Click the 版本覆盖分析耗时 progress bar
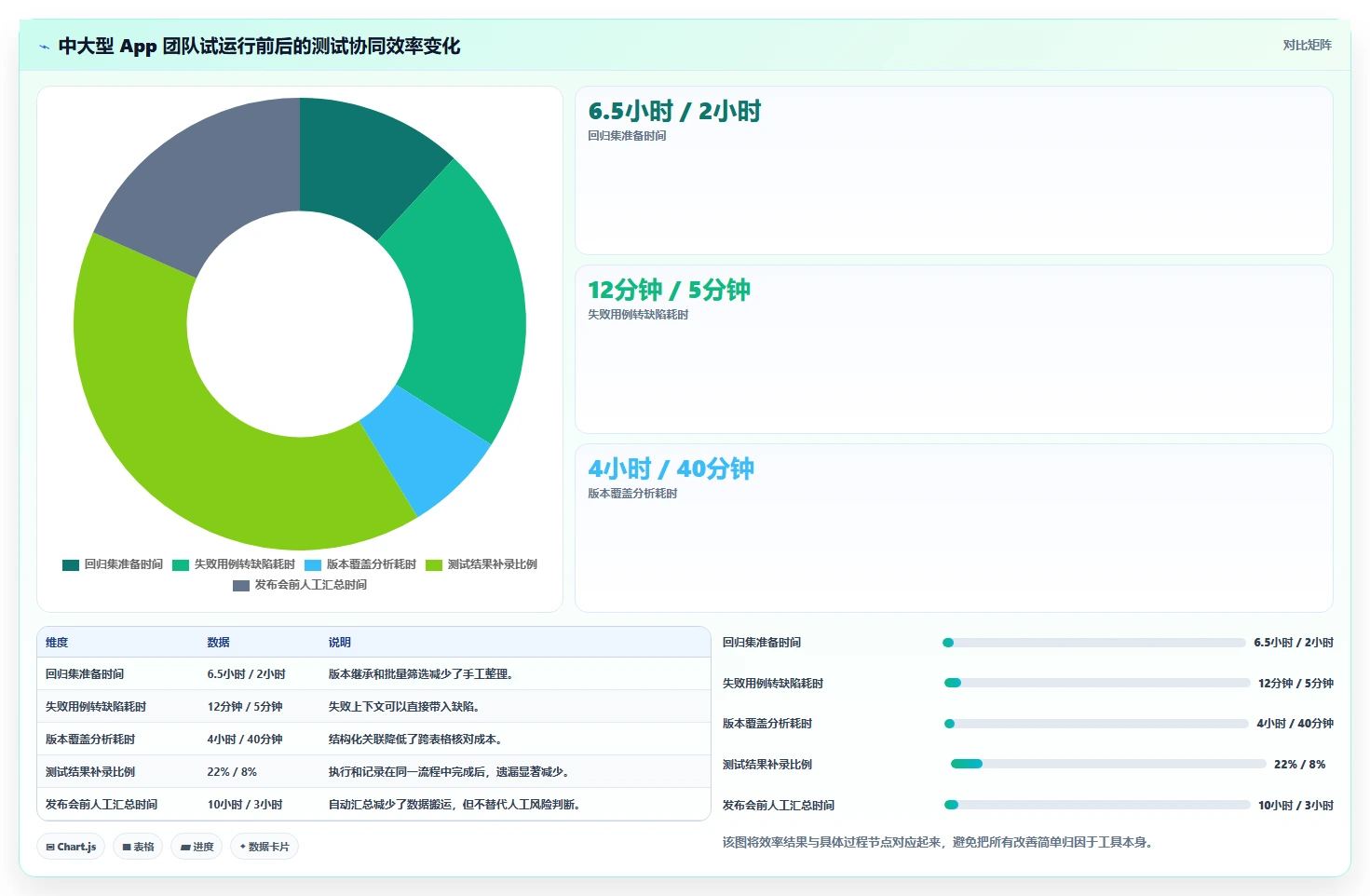1370x896 pixels. pos(1096,724)
